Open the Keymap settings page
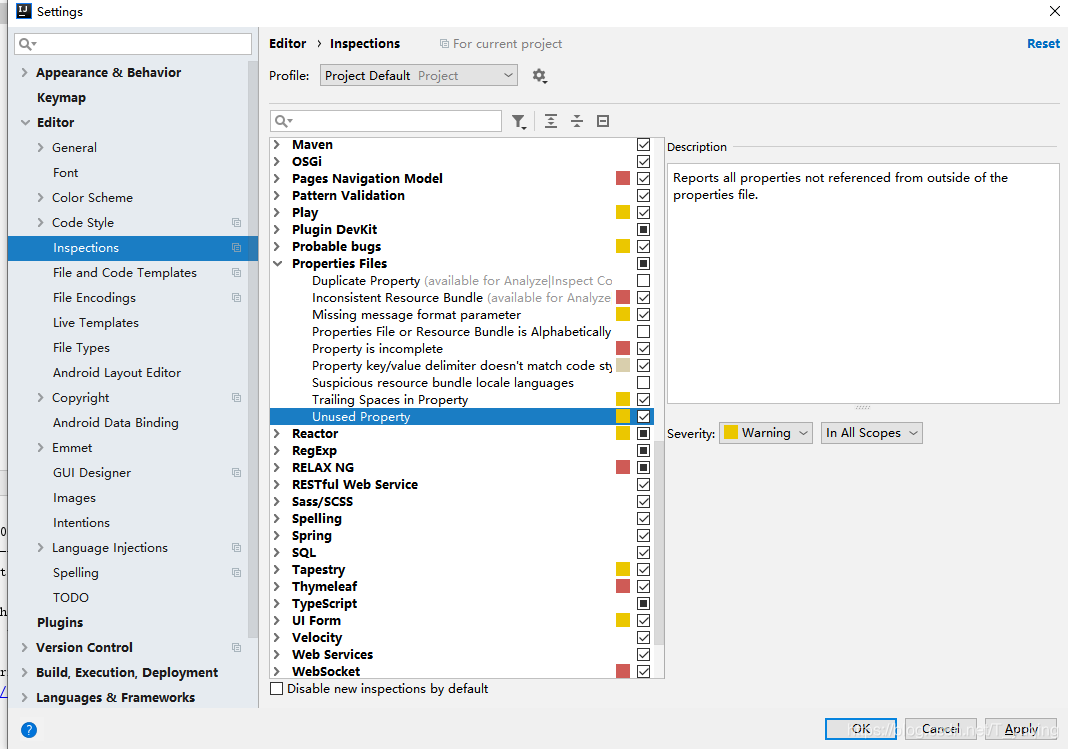1068x749 pixels. point(61,97)
